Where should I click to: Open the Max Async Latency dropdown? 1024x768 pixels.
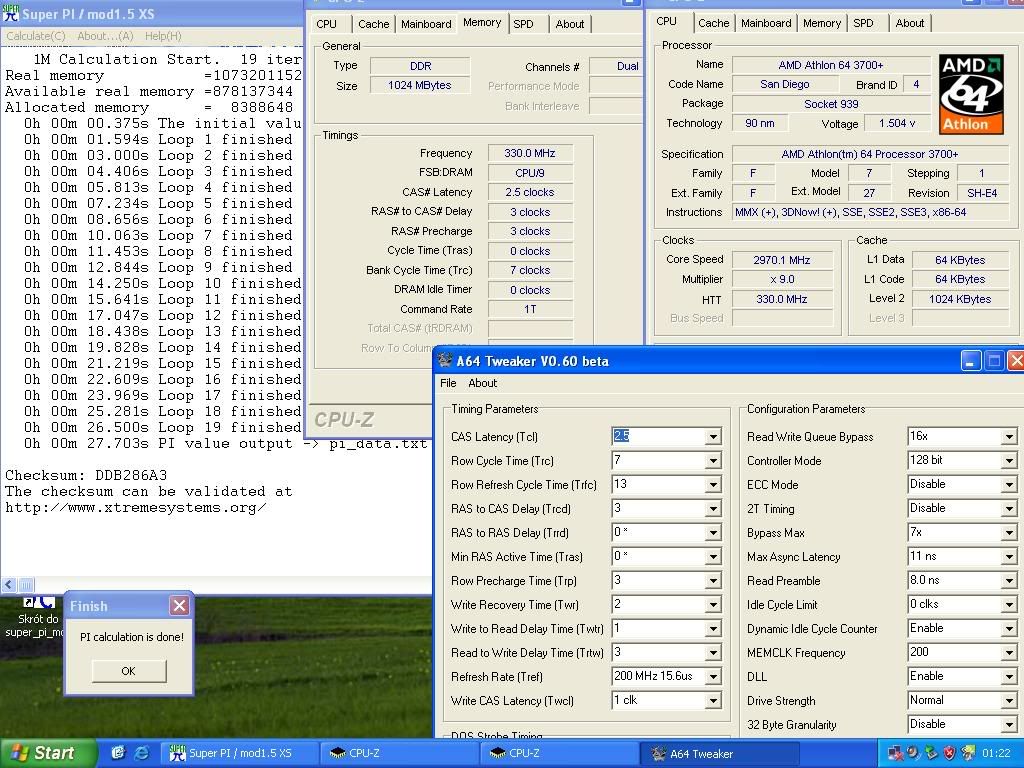pyautogui.click(x=1009, y=556)
